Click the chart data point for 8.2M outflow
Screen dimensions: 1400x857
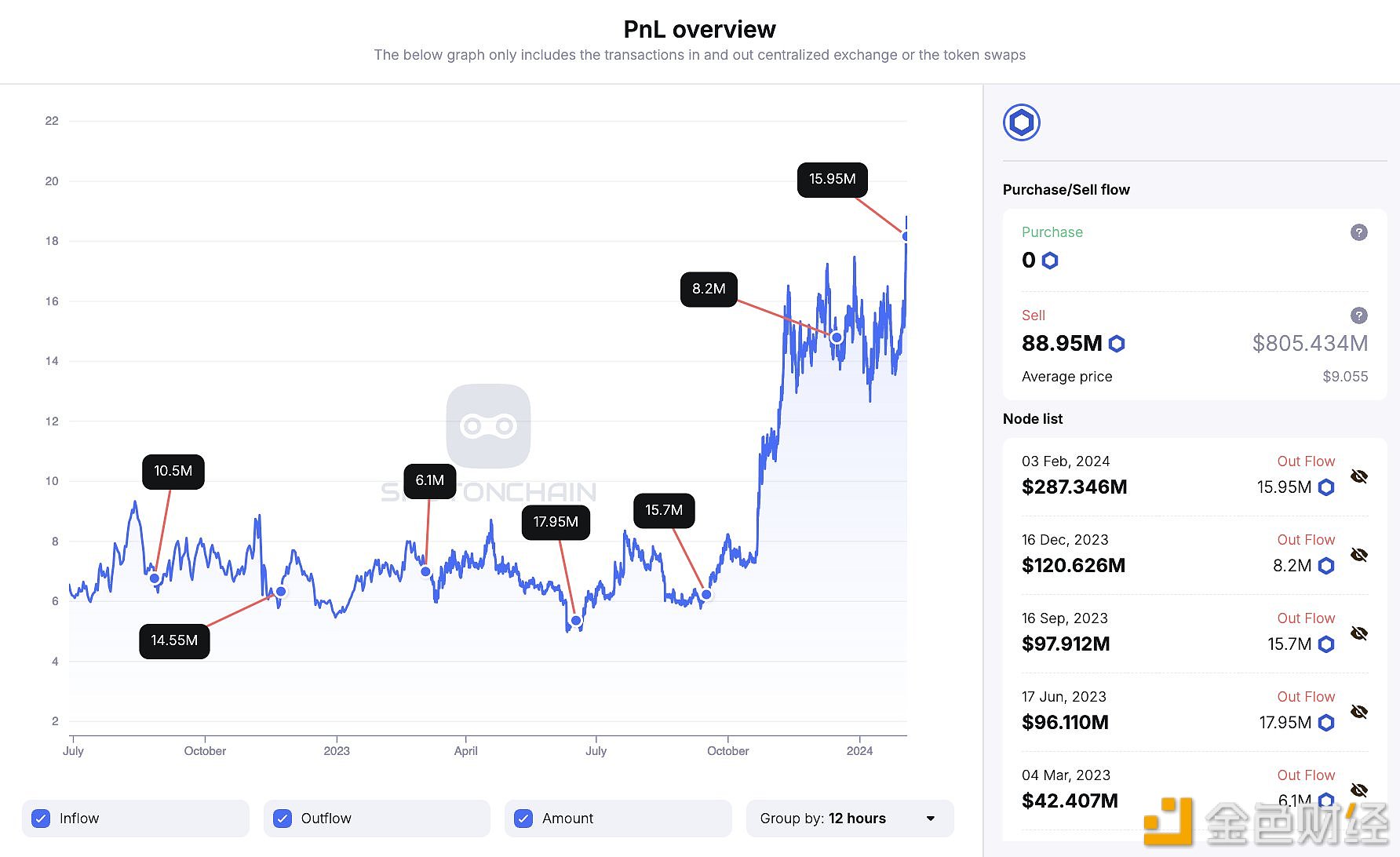pyautogui.click(x=837, y=337)
